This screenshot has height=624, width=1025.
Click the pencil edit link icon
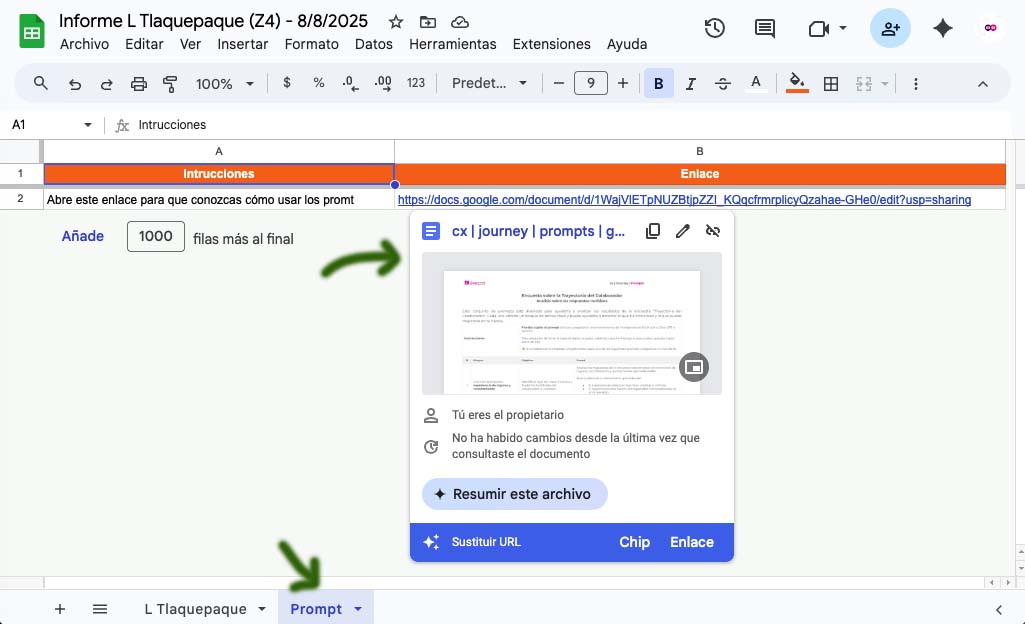[683, 231]
